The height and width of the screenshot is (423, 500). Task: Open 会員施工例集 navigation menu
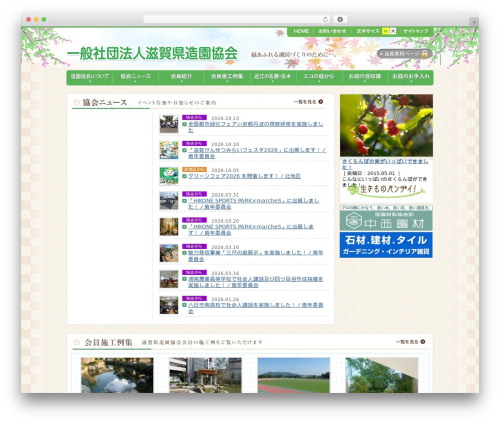pos(227,77)
